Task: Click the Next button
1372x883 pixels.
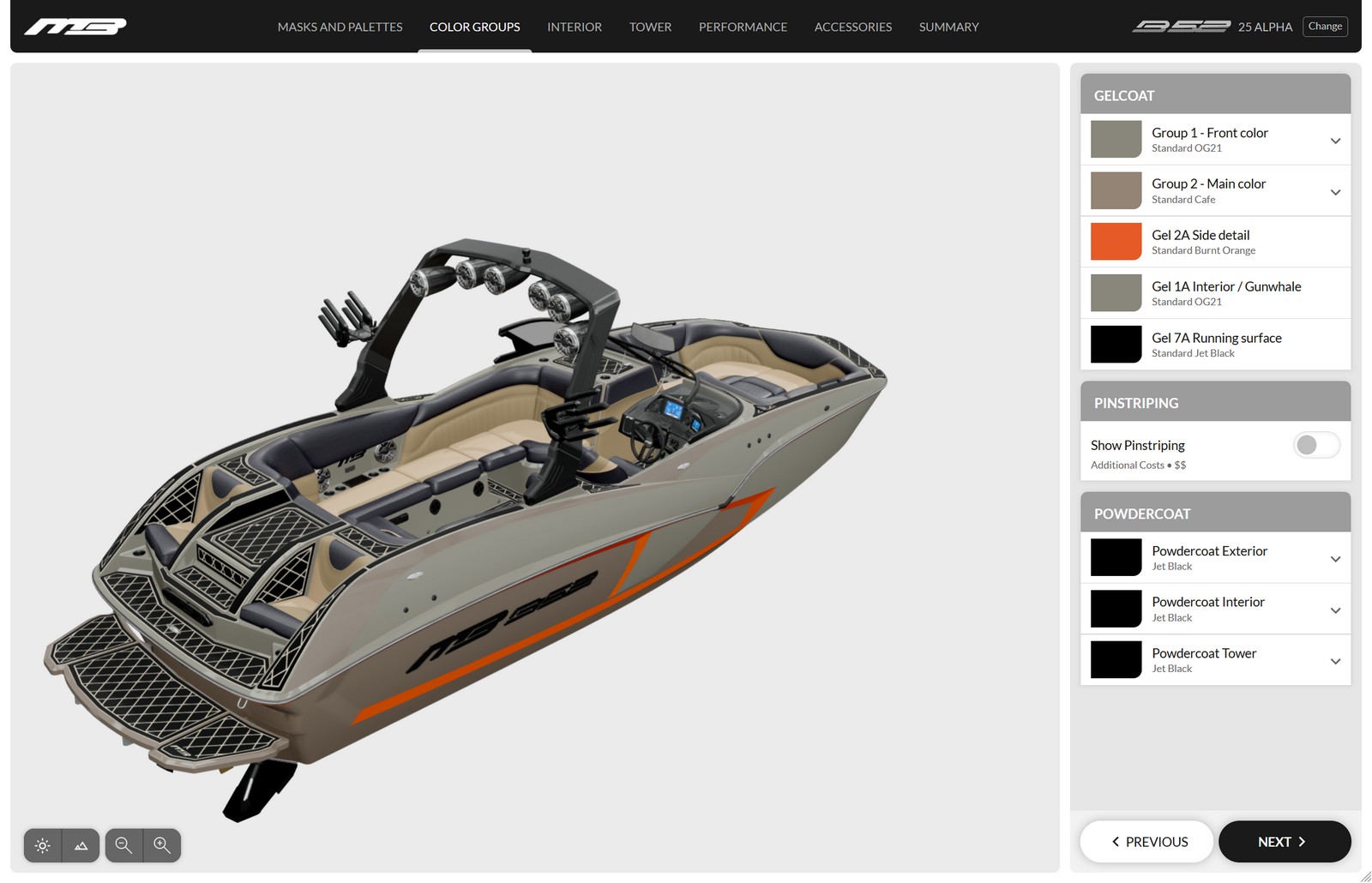Action: (x=1284, y=842)
